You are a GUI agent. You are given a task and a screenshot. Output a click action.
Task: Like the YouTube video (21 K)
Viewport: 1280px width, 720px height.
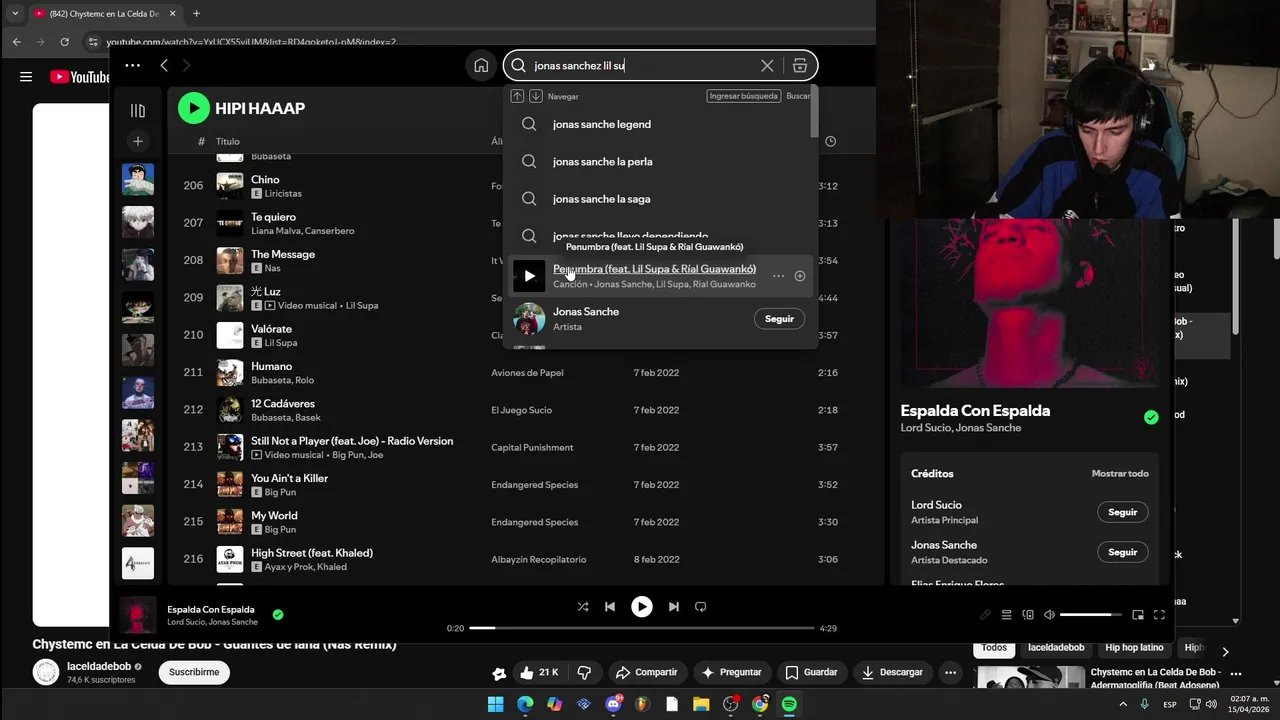(x=540, y=672)
